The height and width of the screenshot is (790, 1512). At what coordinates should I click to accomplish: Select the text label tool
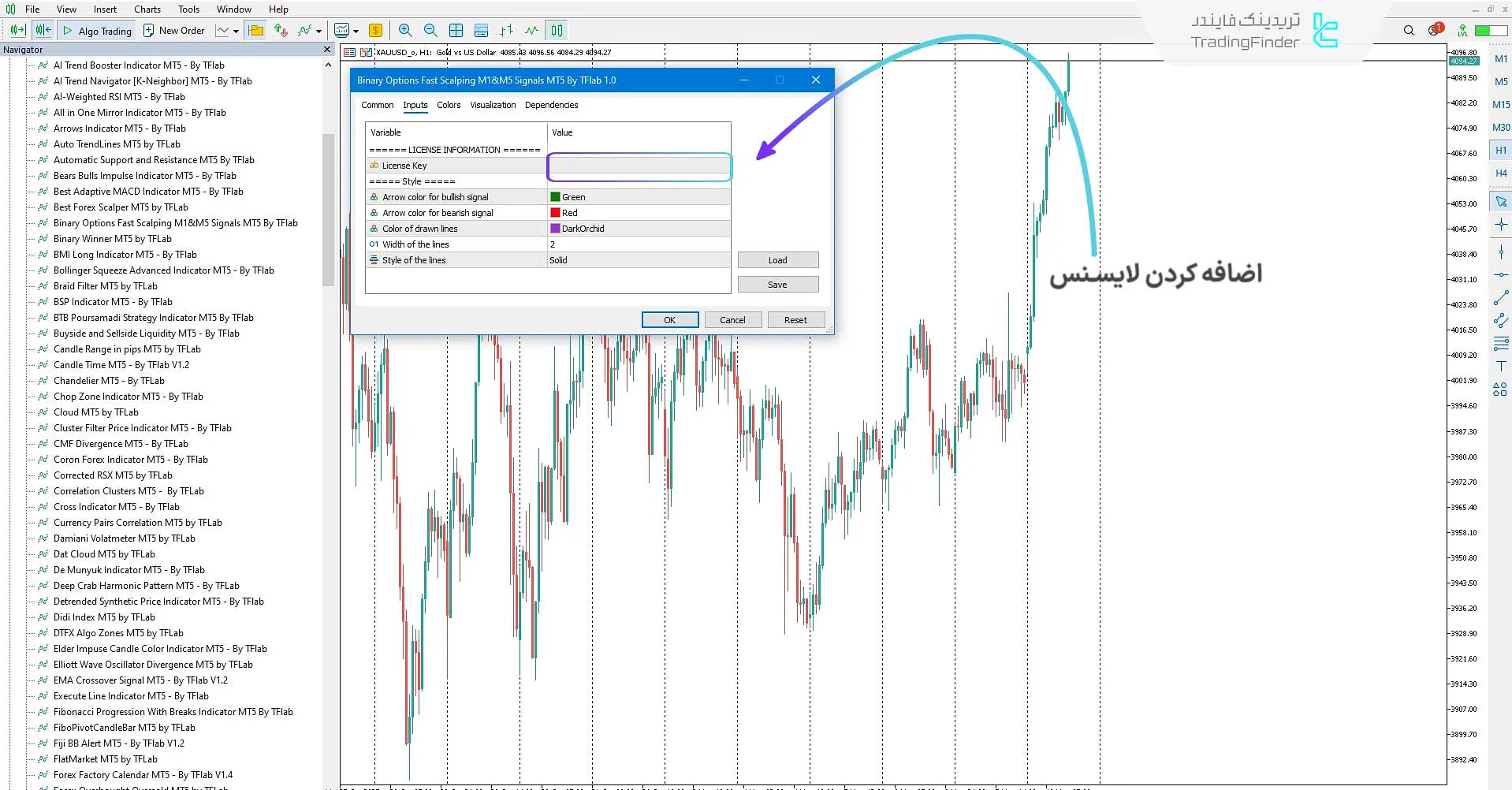click(x=1501, y=366)
